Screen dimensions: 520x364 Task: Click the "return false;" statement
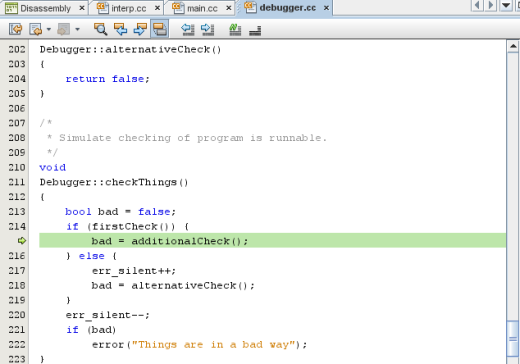[x=108, y=79]
